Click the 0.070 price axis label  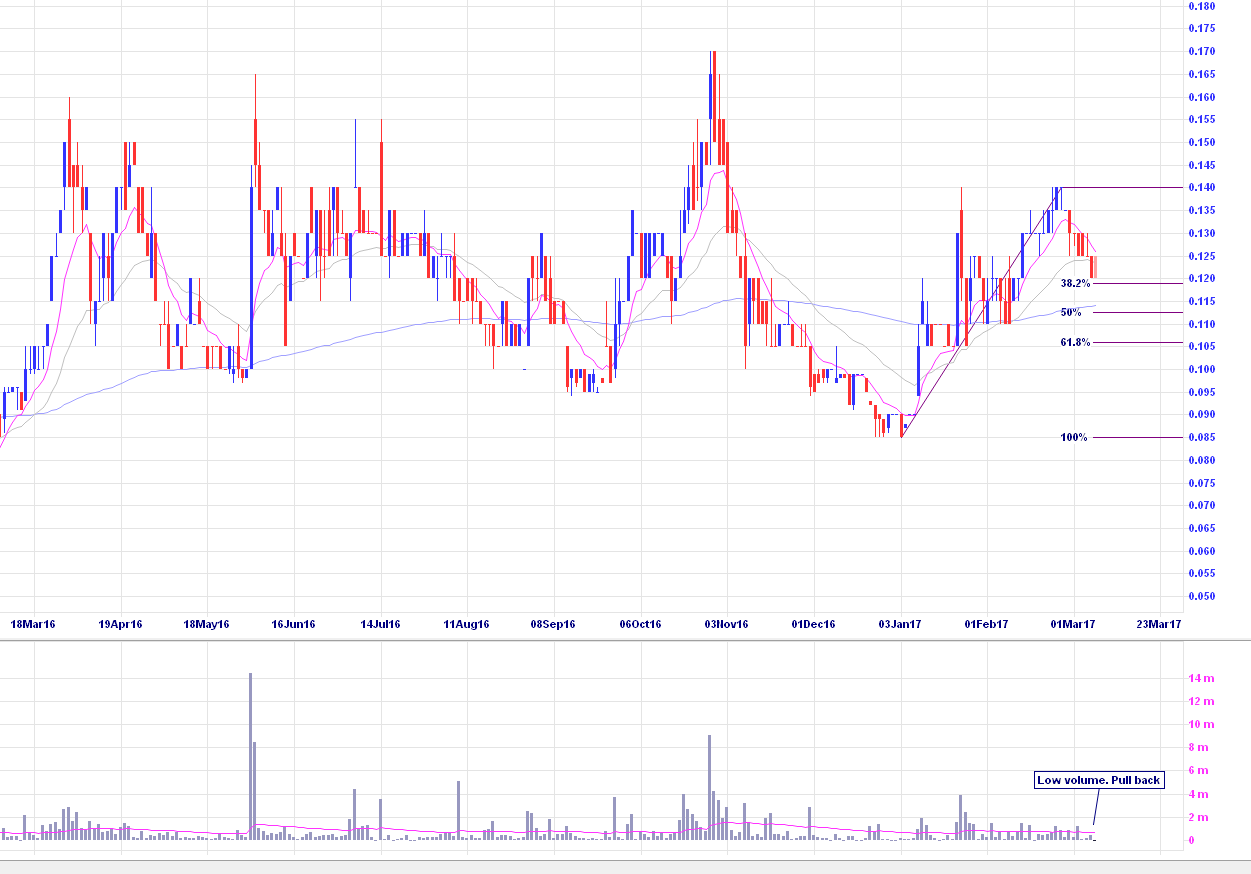1201,505
